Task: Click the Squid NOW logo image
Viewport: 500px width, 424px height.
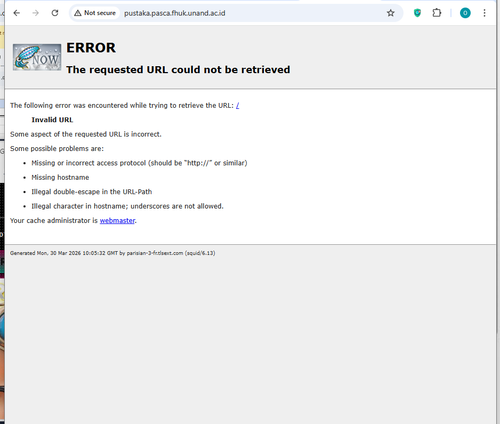Action: pos(37,57)
